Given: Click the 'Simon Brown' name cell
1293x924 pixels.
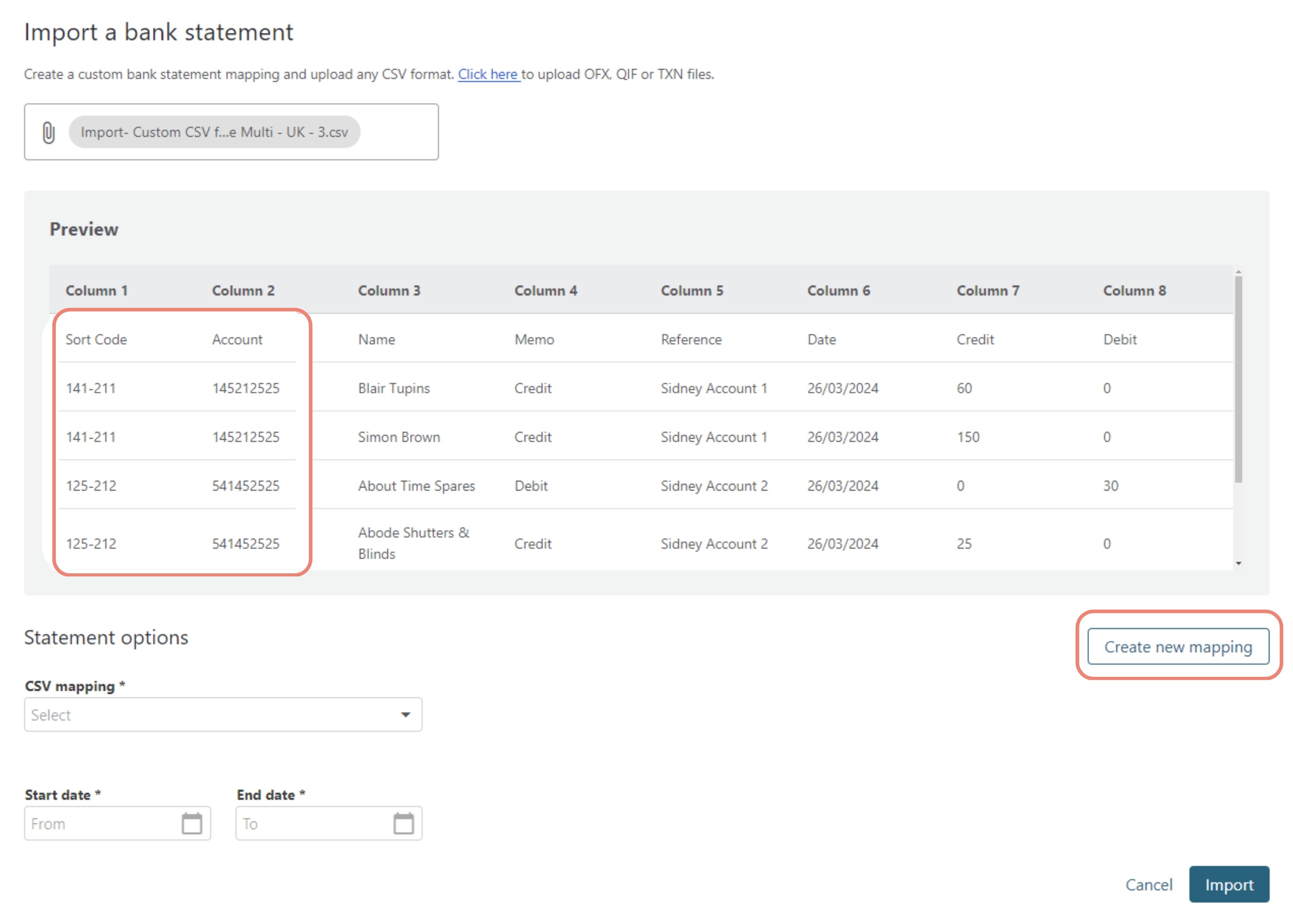Looking at the screenshot, I should click(x=399, y=437).
